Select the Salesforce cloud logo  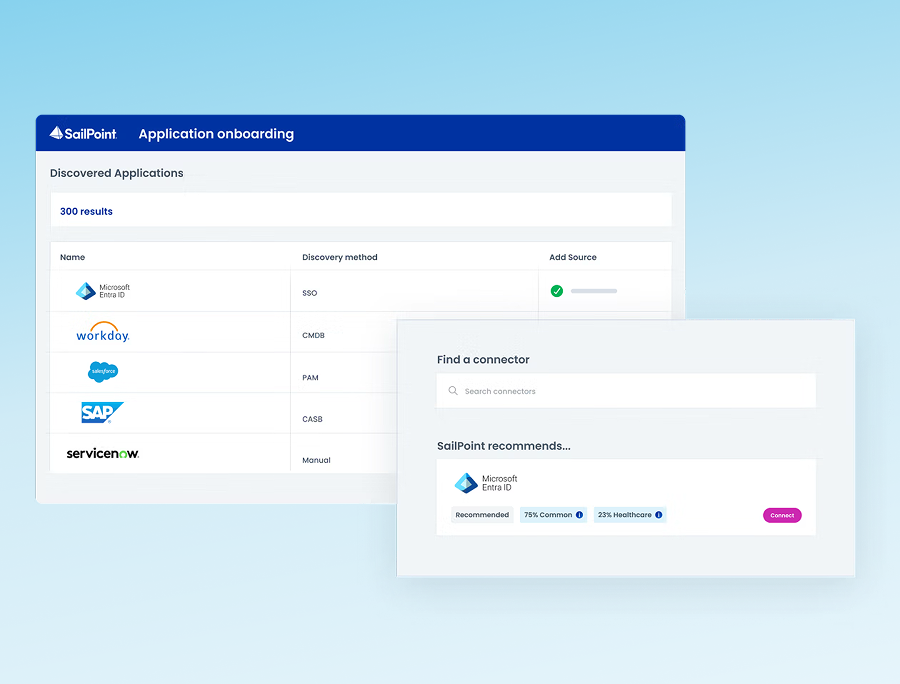[x=103, y=372]
